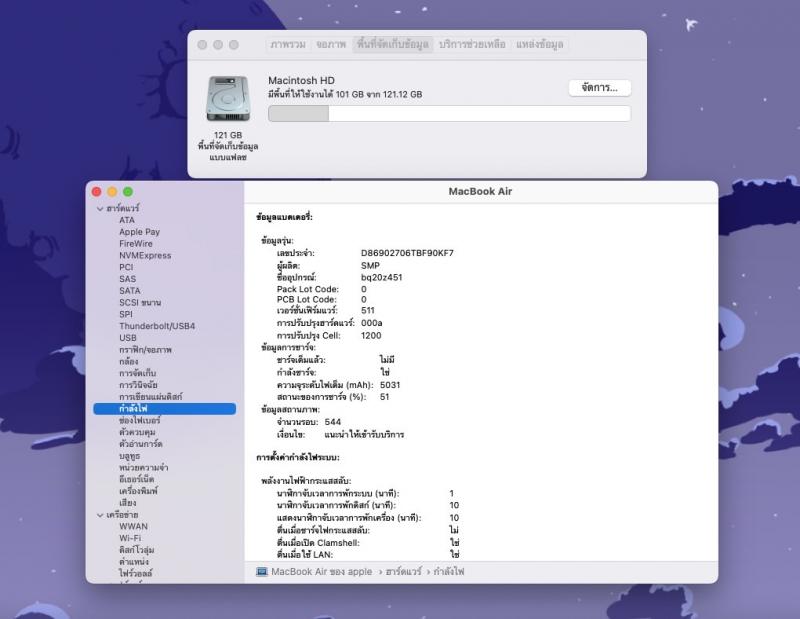Click the hardware revision value 000a
This screenshot has width=800, height=619.
371,323
